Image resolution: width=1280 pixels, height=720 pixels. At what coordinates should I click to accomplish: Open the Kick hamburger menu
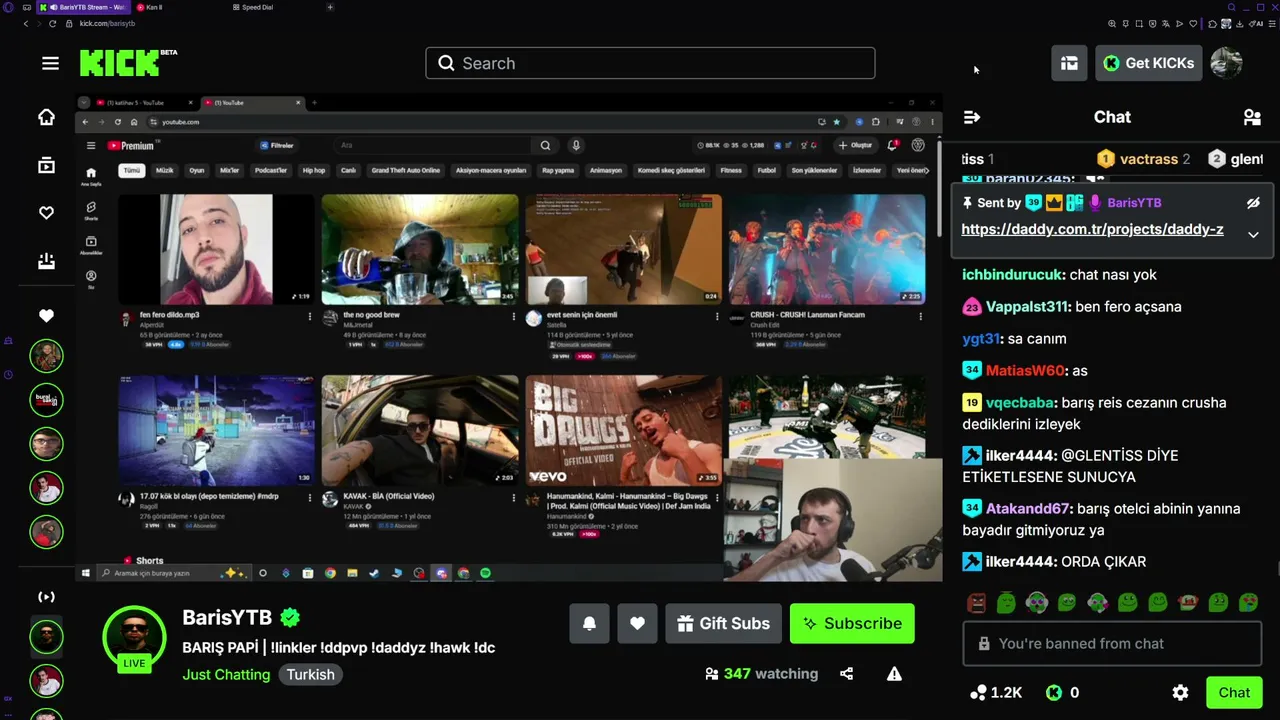(50, 63)
